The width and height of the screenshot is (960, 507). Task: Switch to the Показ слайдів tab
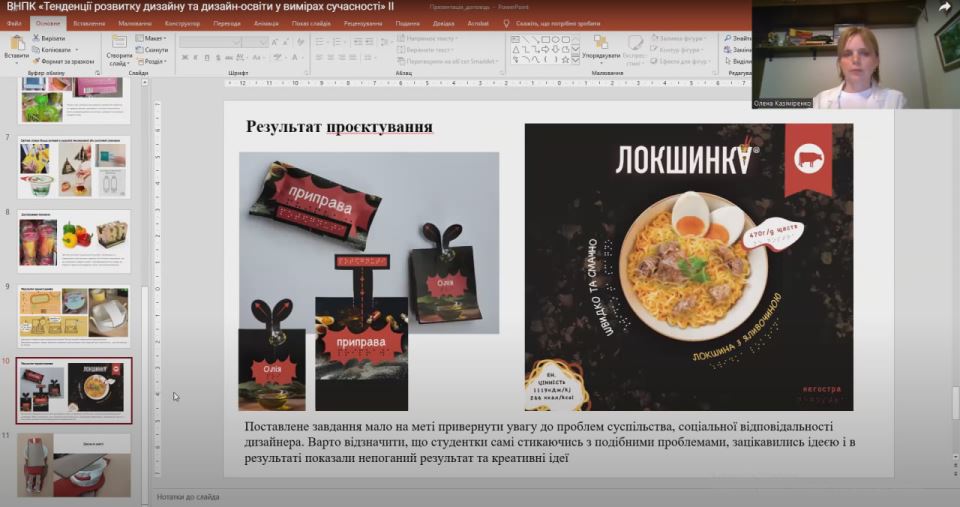(x=311, y=23)
